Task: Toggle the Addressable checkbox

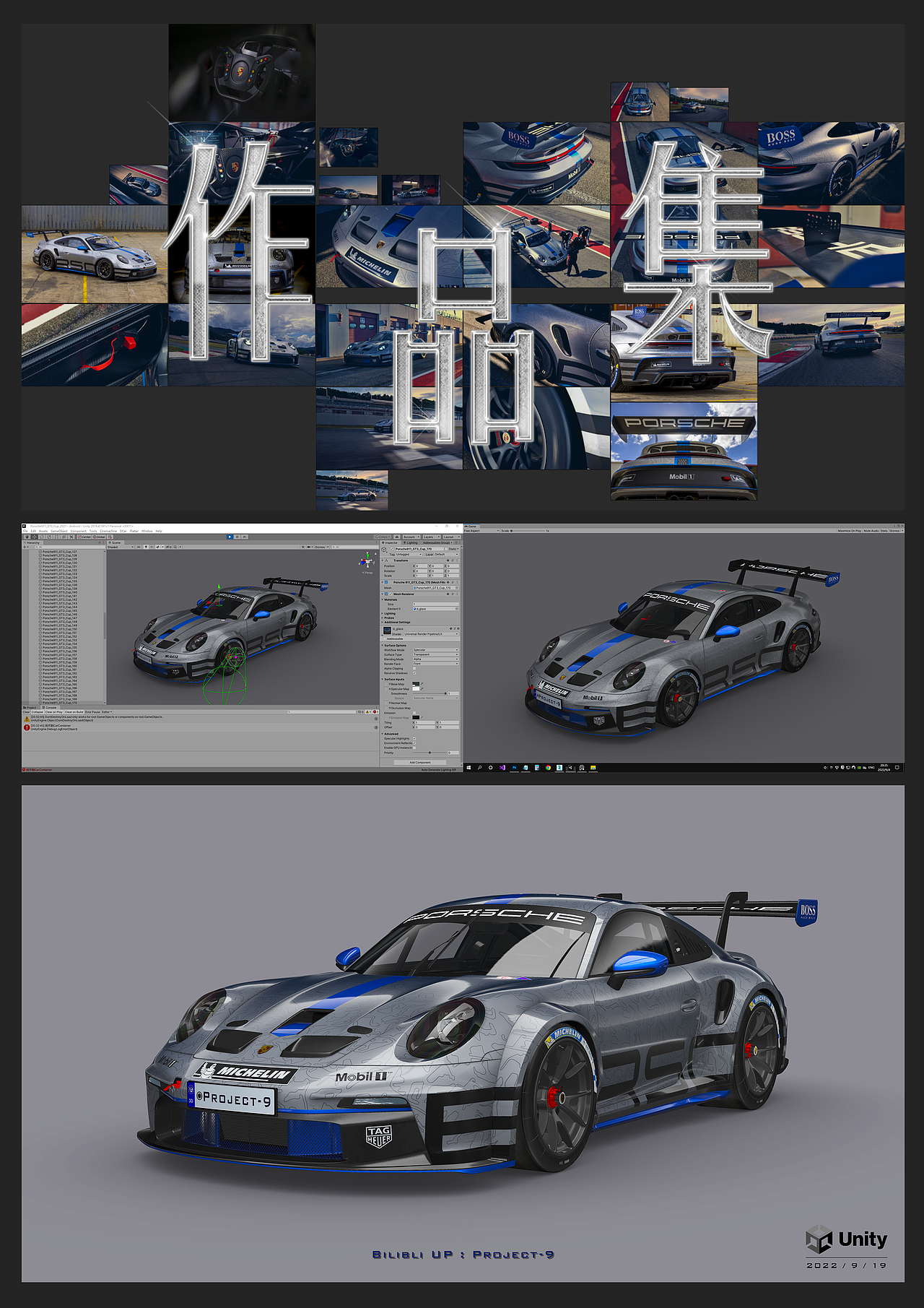Action: point(385,638)
